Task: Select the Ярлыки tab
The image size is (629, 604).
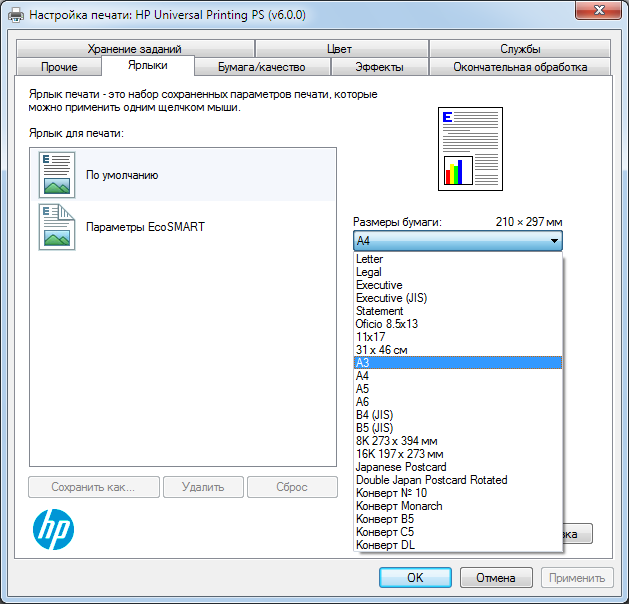Action: click(148, 65)
